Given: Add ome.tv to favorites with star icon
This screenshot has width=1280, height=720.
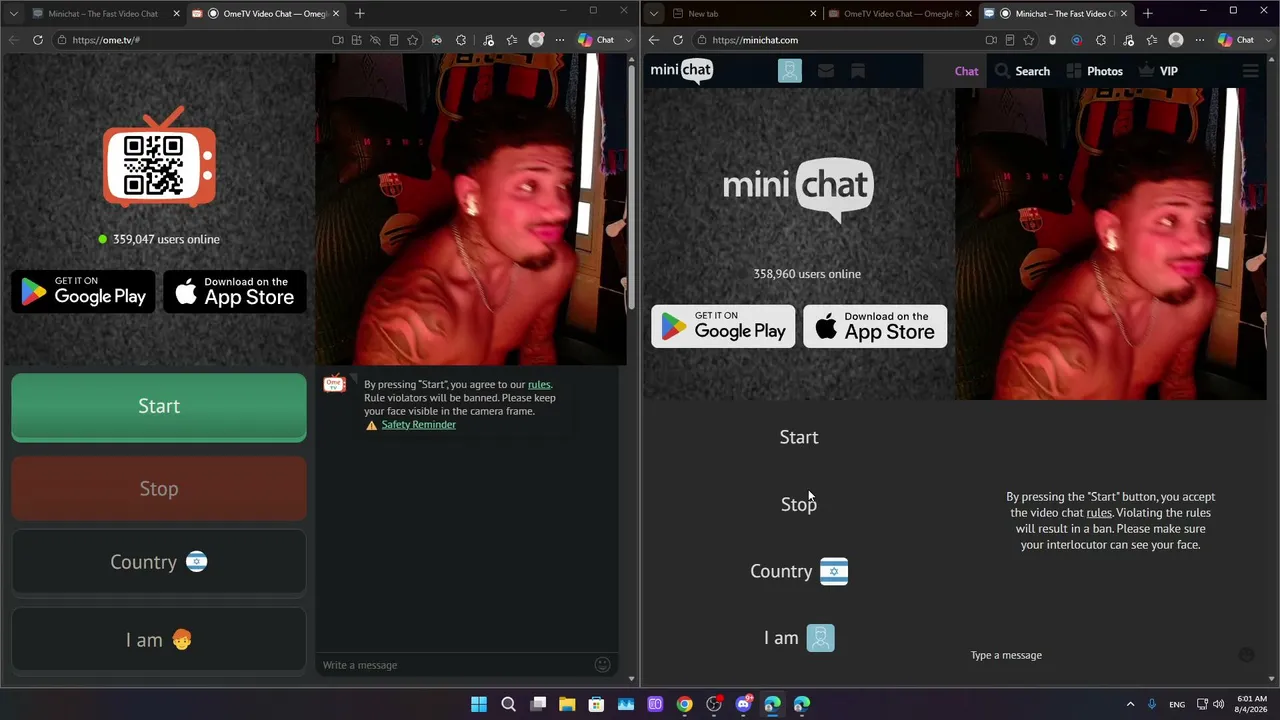Looking at the screenshot, I should [x=412, y=40].
